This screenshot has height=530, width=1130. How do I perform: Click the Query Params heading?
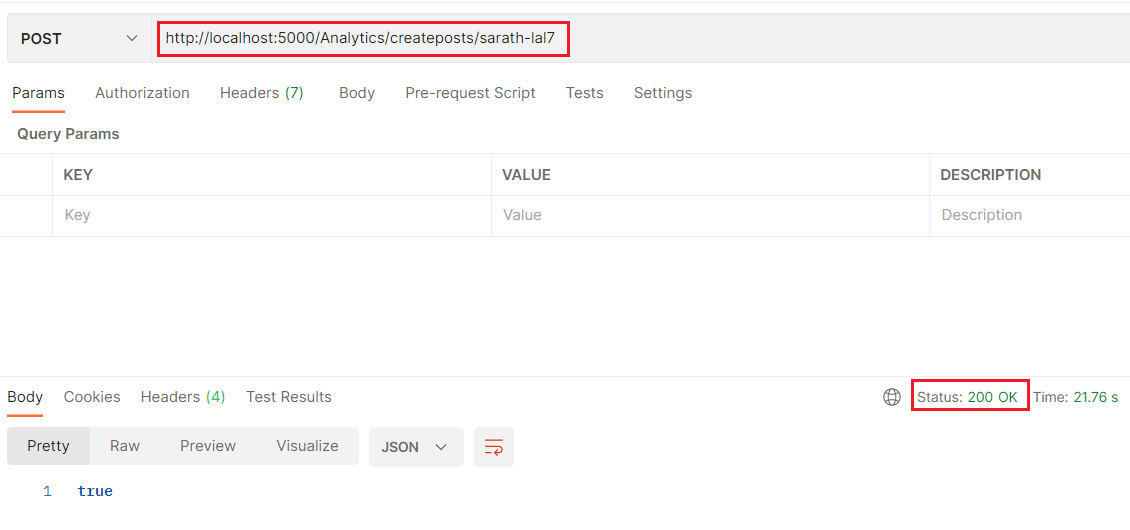point(68,134)
